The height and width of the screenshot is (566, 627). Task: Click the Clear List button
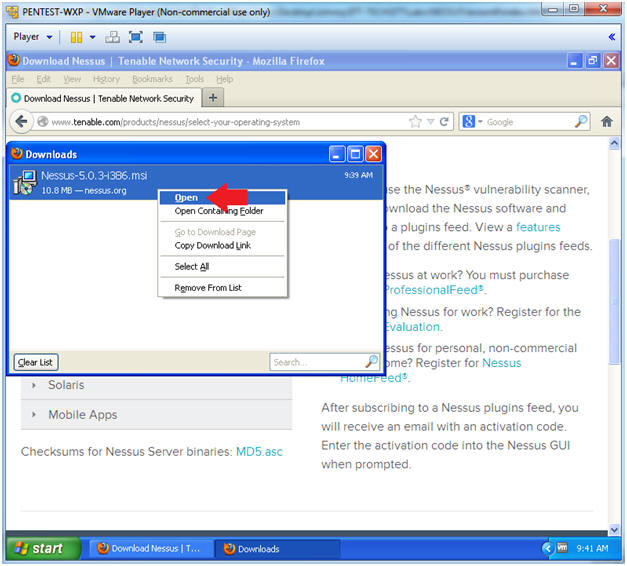(36, 362)
